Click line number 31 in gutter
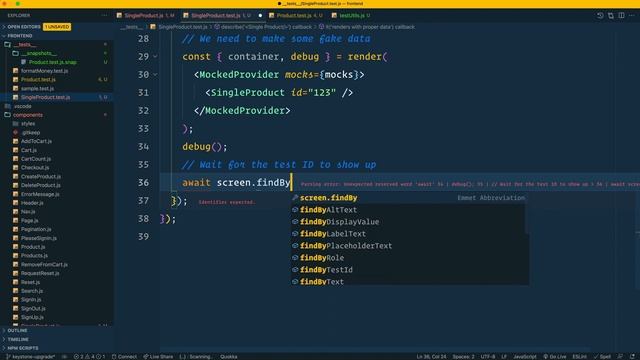The width and height of the screenshot is (640, 360). click(x=143, y=93)
